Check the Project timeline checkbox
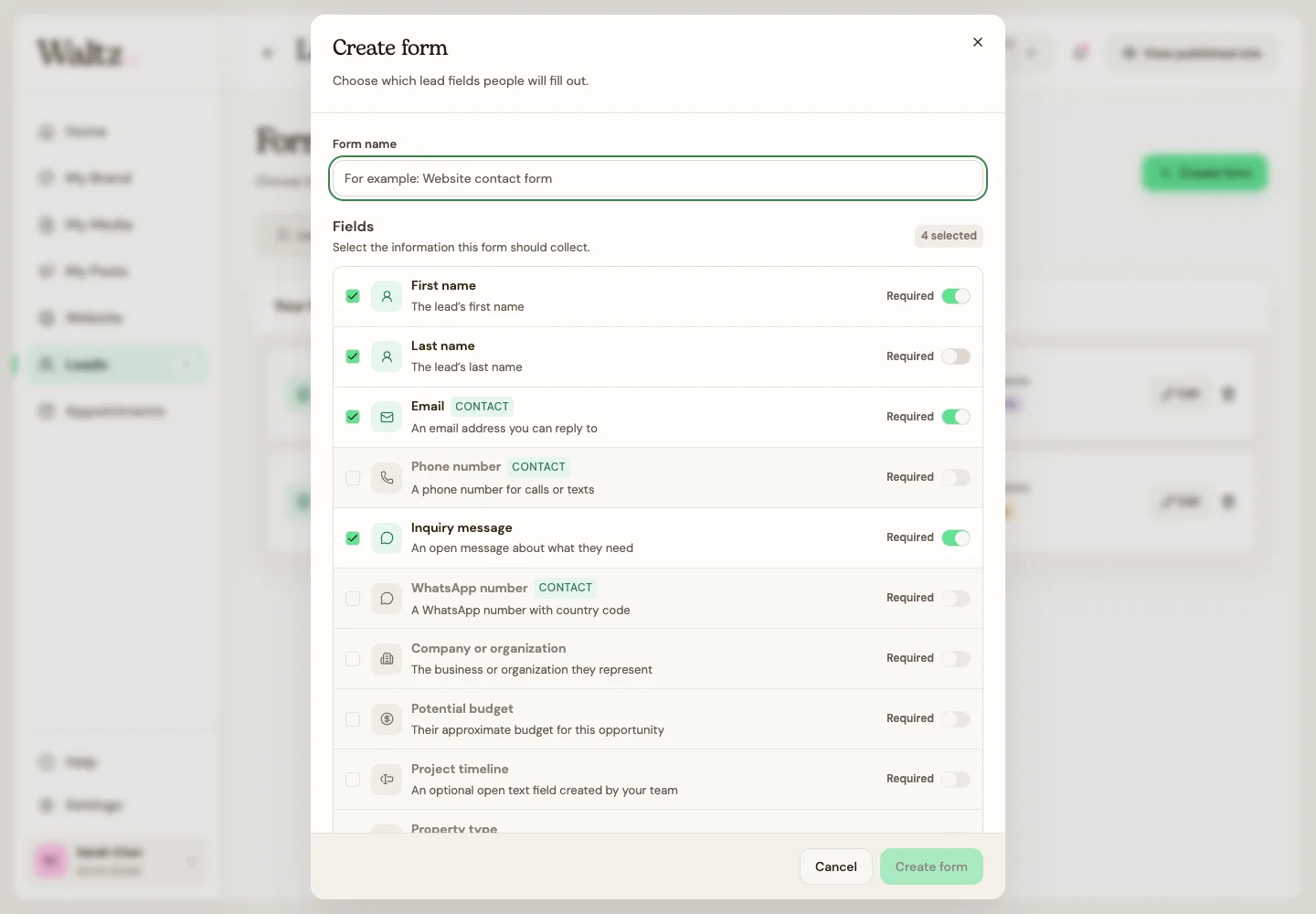 (353, 779)
